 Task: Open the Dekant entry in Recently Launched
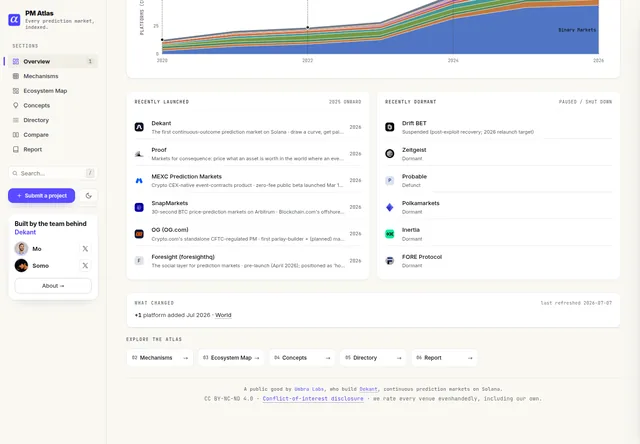tap(248, 127)
